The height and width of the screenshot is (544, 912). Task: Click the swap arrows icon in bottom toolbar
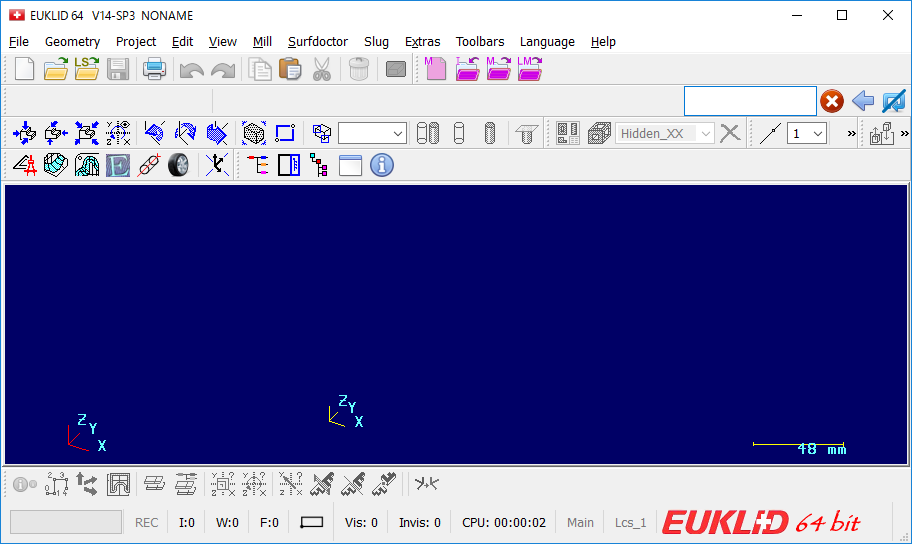[x=87, y=484]
